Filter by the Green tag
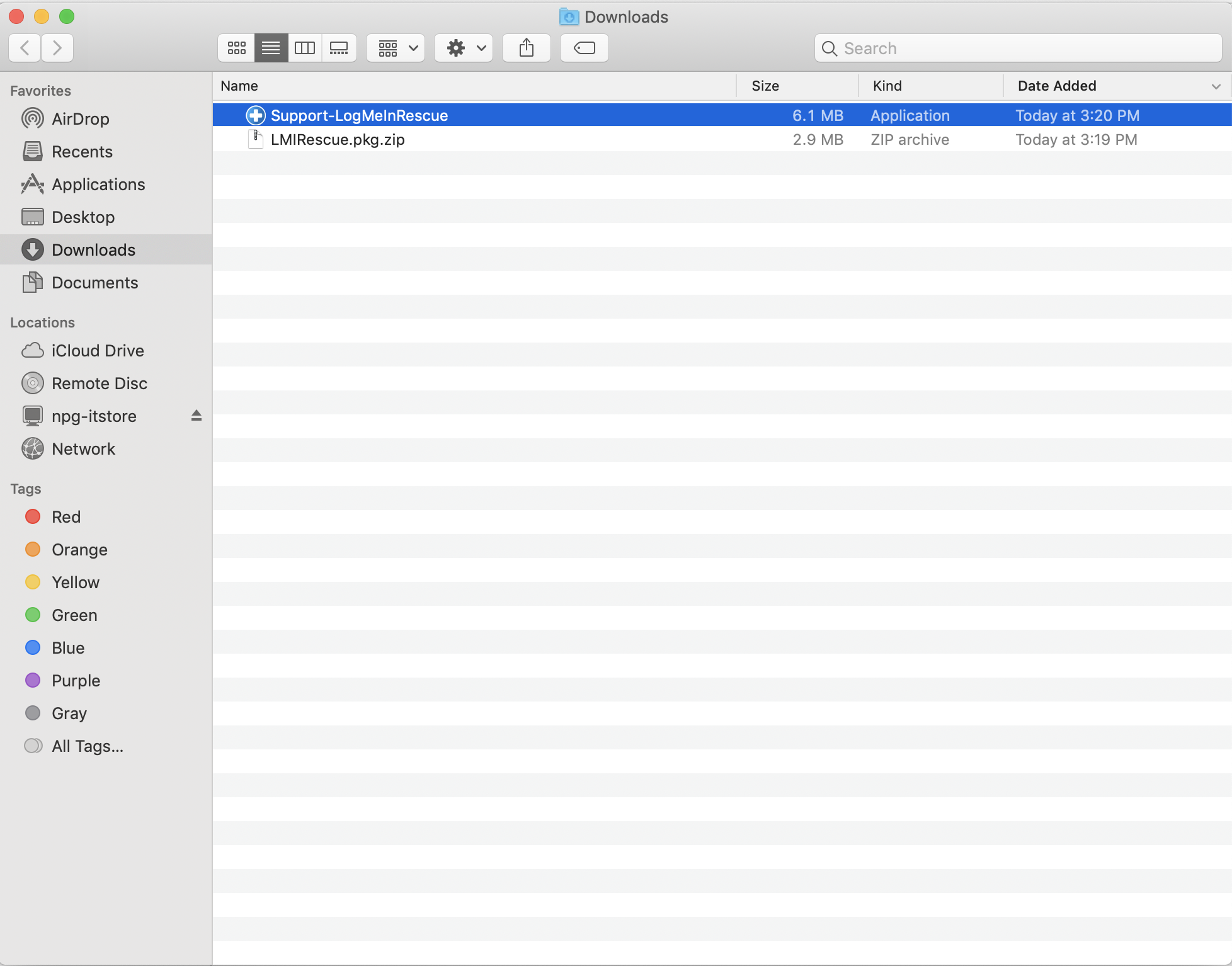 [x=106, y=615]
